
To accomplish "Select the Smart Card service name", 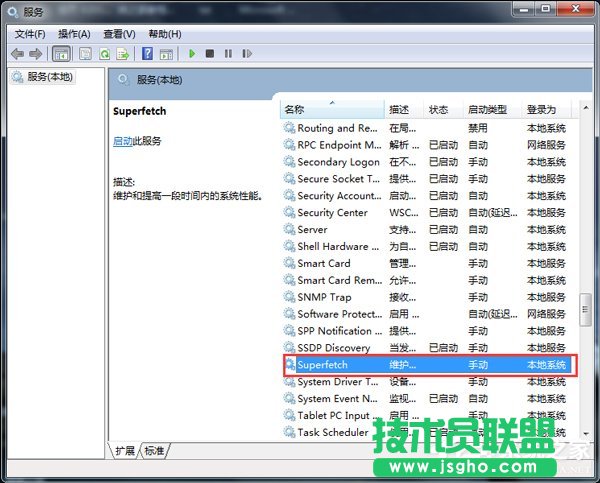I will (324, 263).
